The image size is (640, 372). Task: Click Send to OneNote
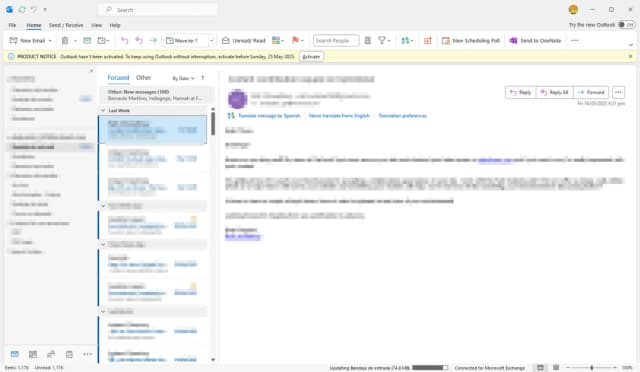coord(535,40)
